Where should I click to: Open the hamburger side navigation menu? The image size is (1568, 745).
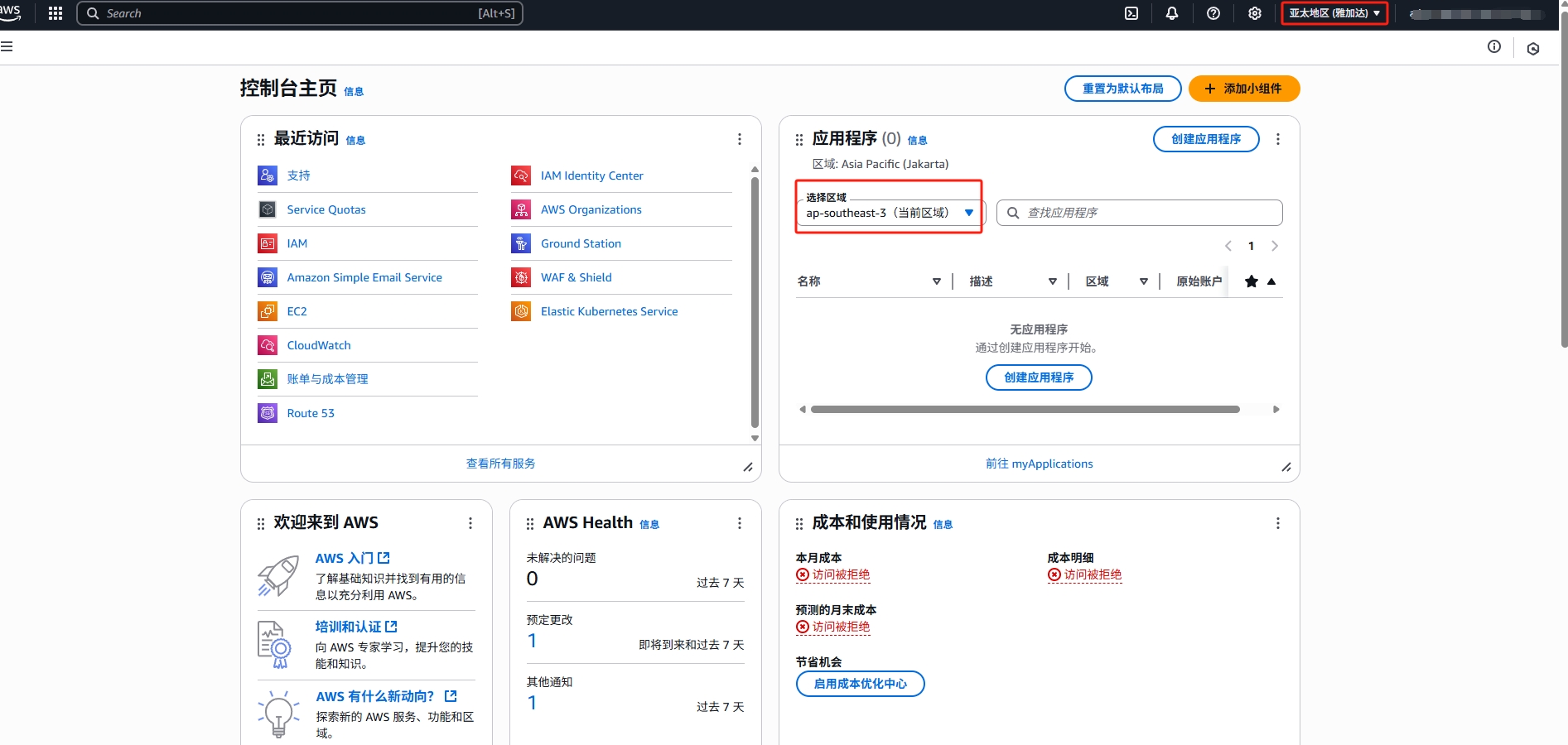7,46
